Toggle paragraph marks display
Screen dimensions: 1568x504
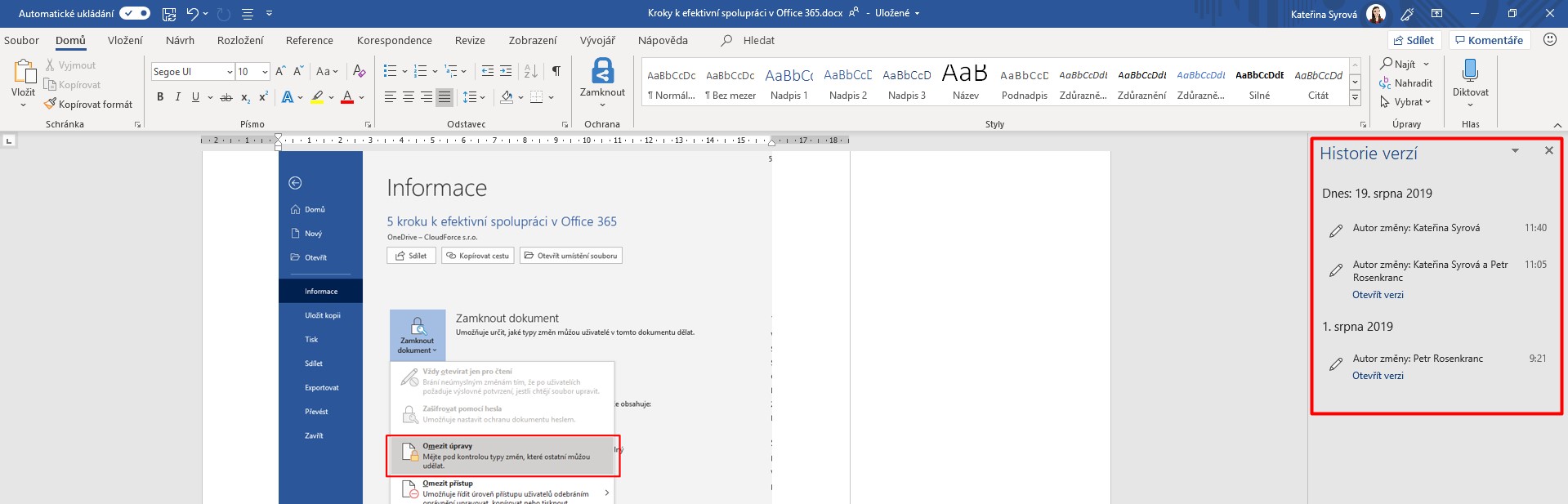tap(556, 71)
